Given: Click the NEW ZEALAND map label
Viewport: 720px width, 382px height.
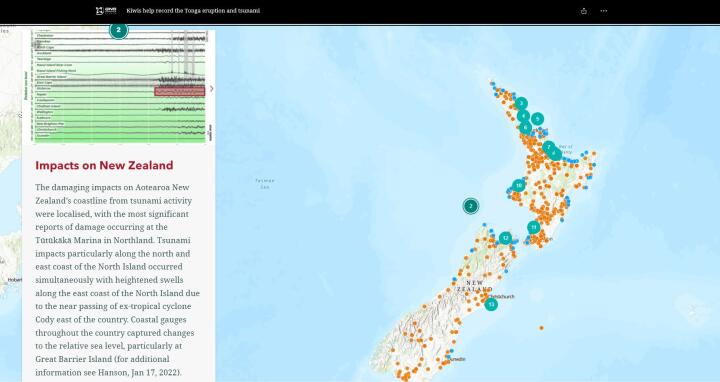Looking at the screenshot, I should [474, 286].
